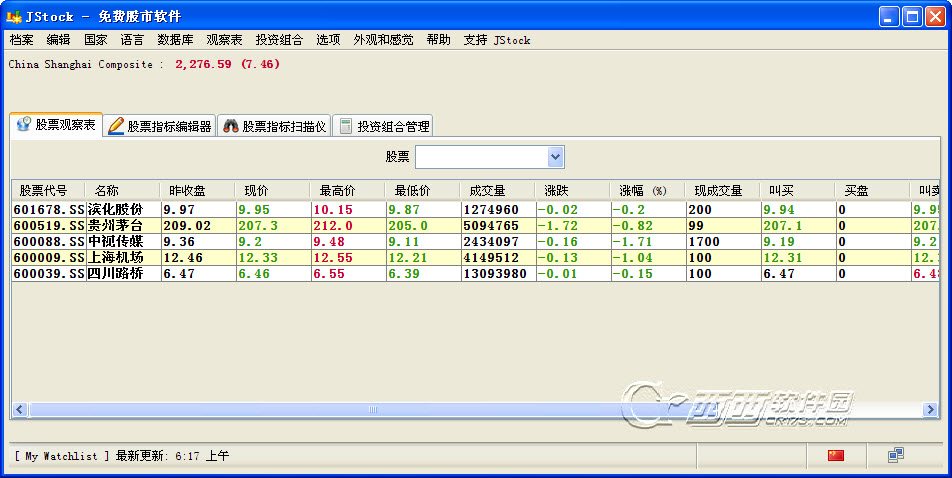Screen dimensions: 952x478
Task: Sort by 最高价 column header
Action: [x=348, y=191]
